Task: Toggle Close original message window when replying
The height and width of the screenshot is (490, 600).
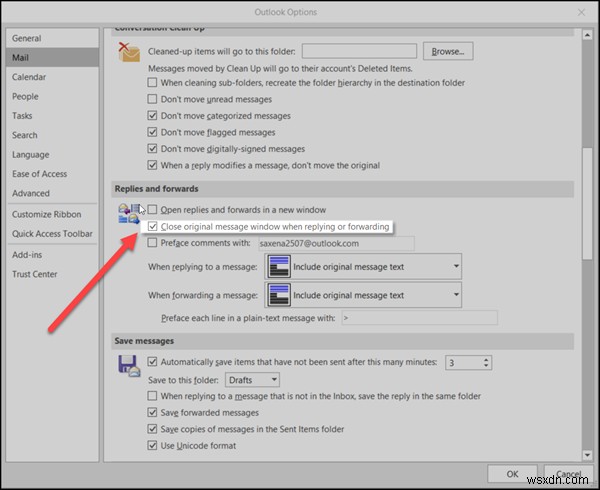Action: coord(152,226)
